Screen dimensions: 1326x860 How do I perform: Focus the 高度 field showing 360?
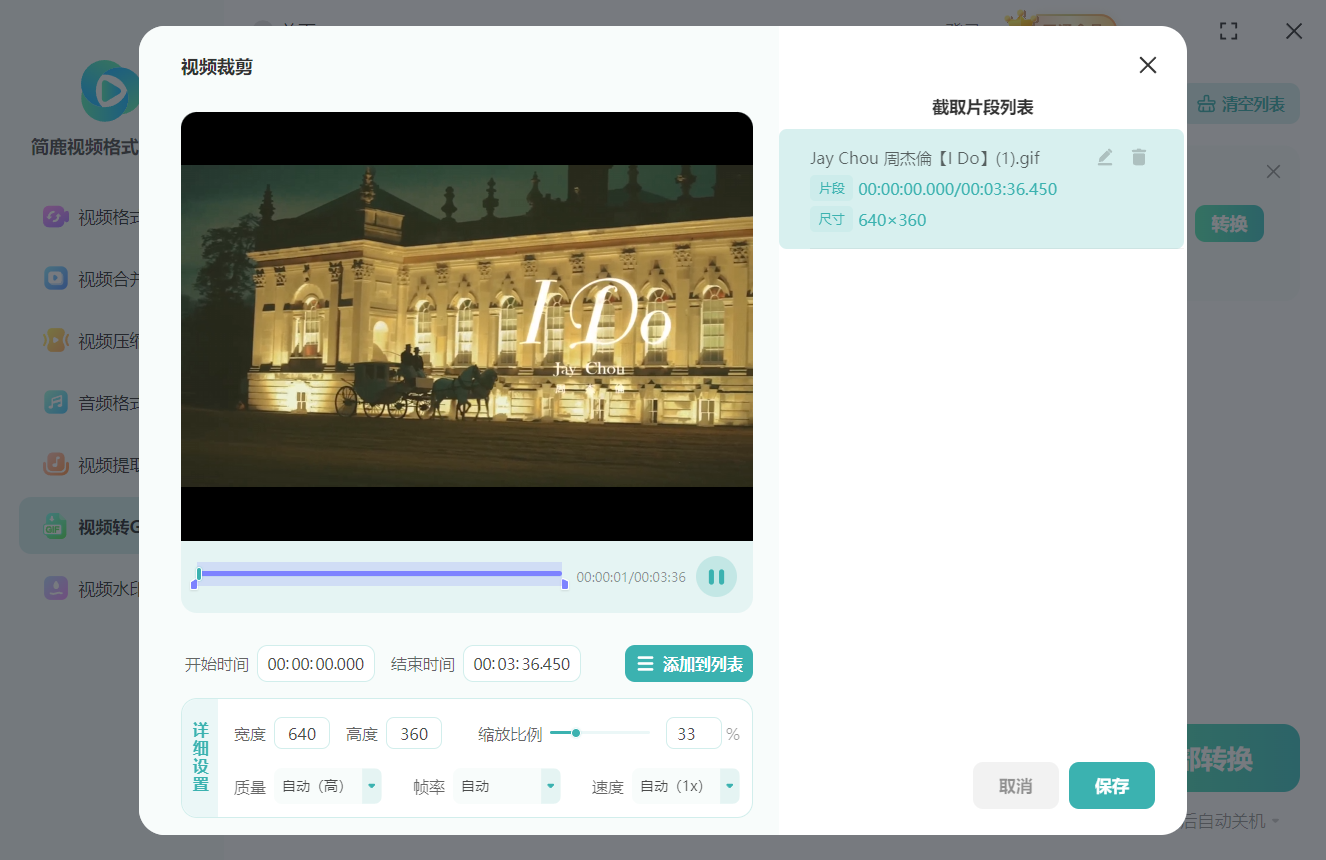point(414,734)
